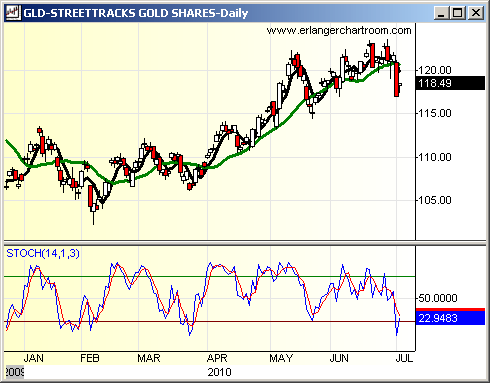This screenshot has height=383, width=490.
Task: Click the 115.00 price axis label
Action: pos(435,113)
